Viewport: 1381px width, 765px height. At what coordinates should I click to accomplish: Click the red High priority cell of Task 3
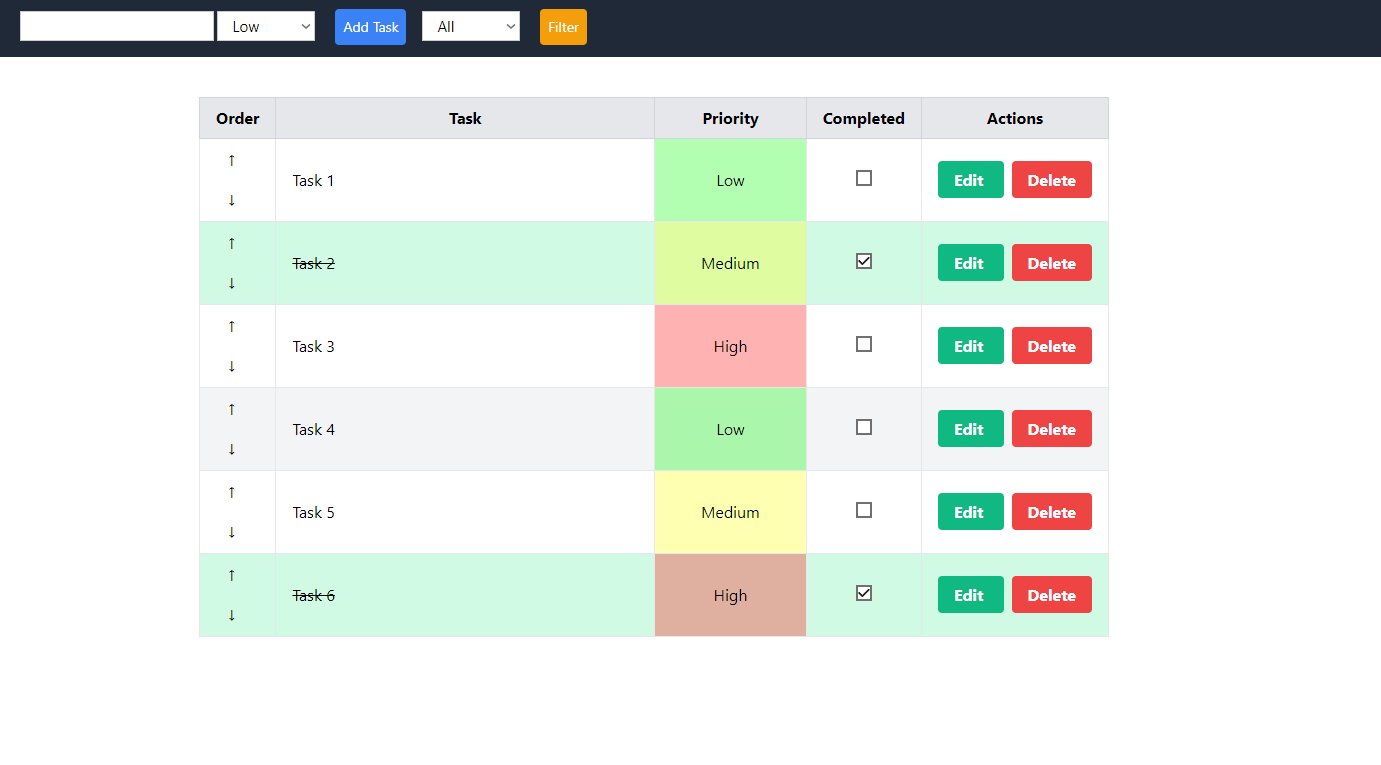730,346
